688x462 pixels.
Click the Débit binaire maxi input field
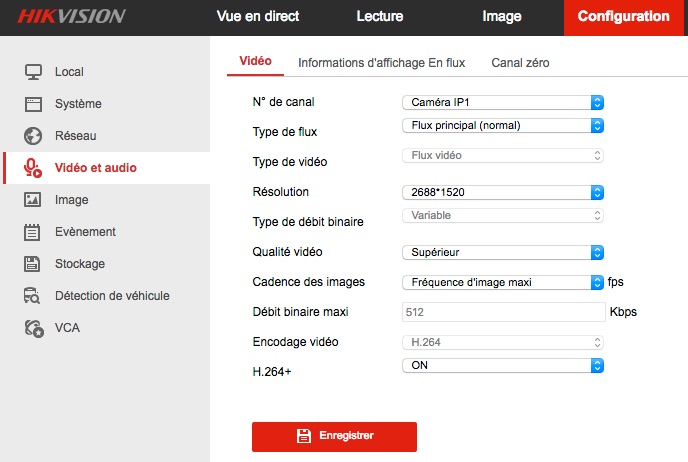pos(503,312)
